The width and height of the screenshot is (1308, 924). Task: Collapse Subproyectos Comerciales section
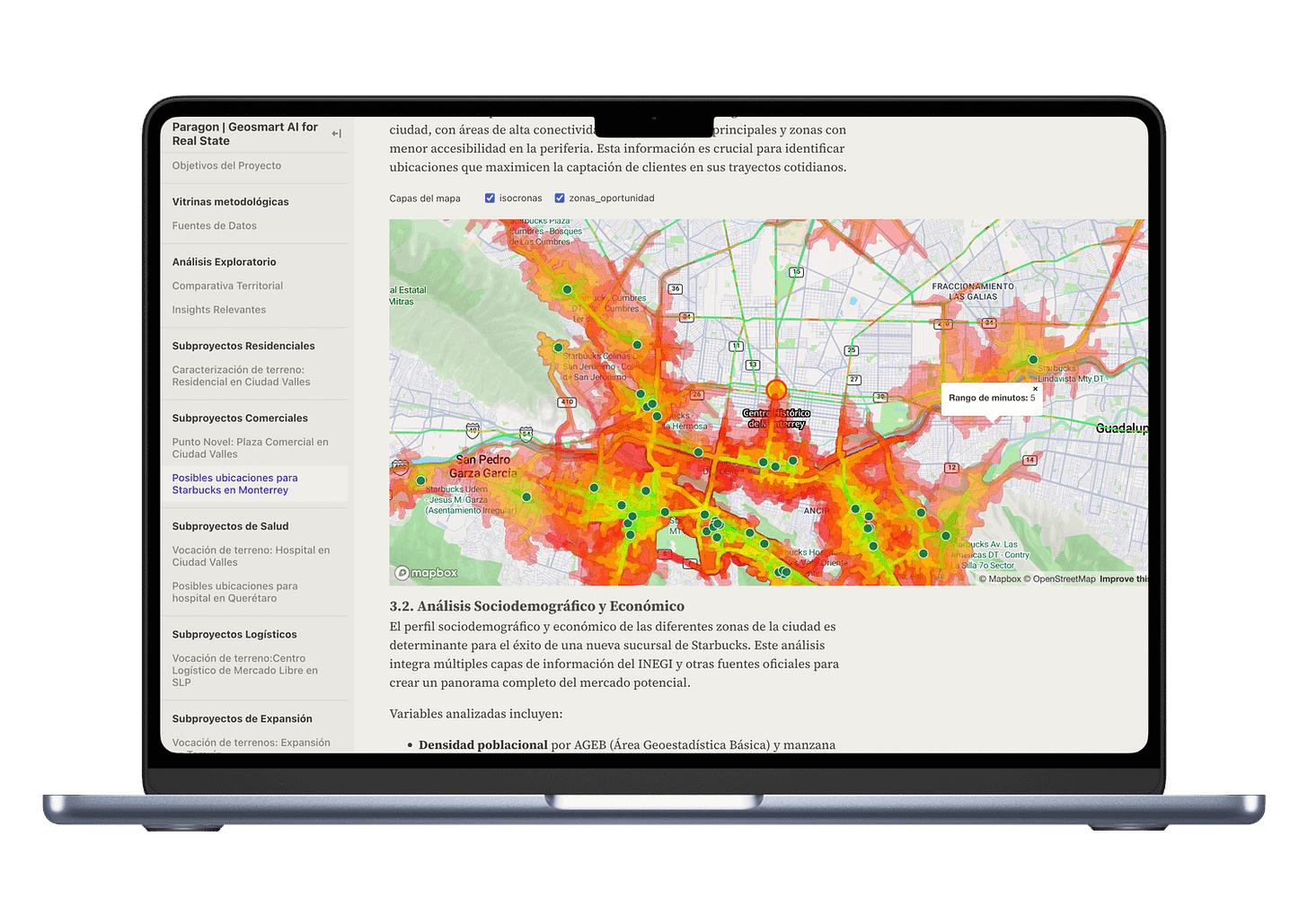click(x=240, y=418)
